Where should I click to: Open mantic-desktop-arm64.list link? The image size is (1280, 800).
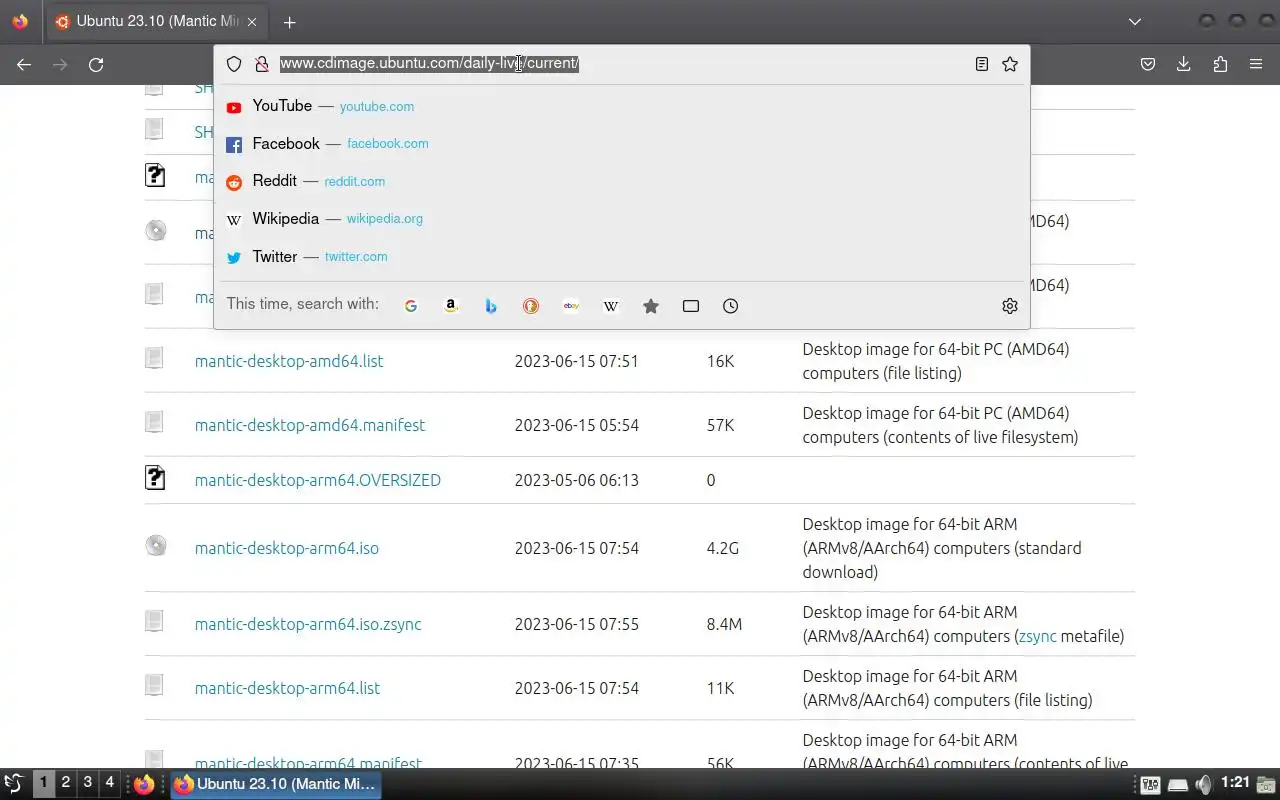287,688
